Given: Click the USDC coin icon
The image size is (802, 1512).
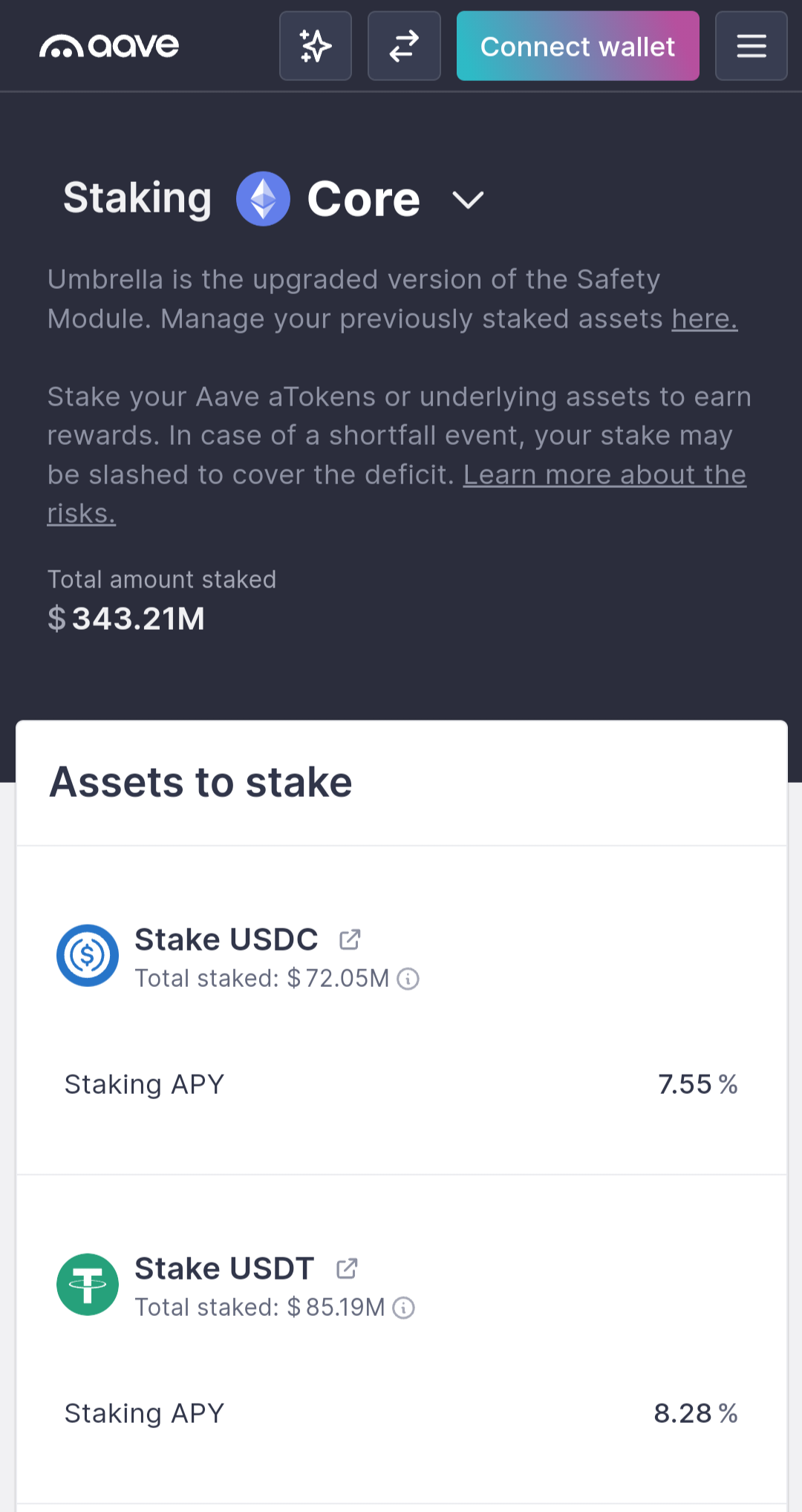Looking at the screenshot, I should (88, 956).
